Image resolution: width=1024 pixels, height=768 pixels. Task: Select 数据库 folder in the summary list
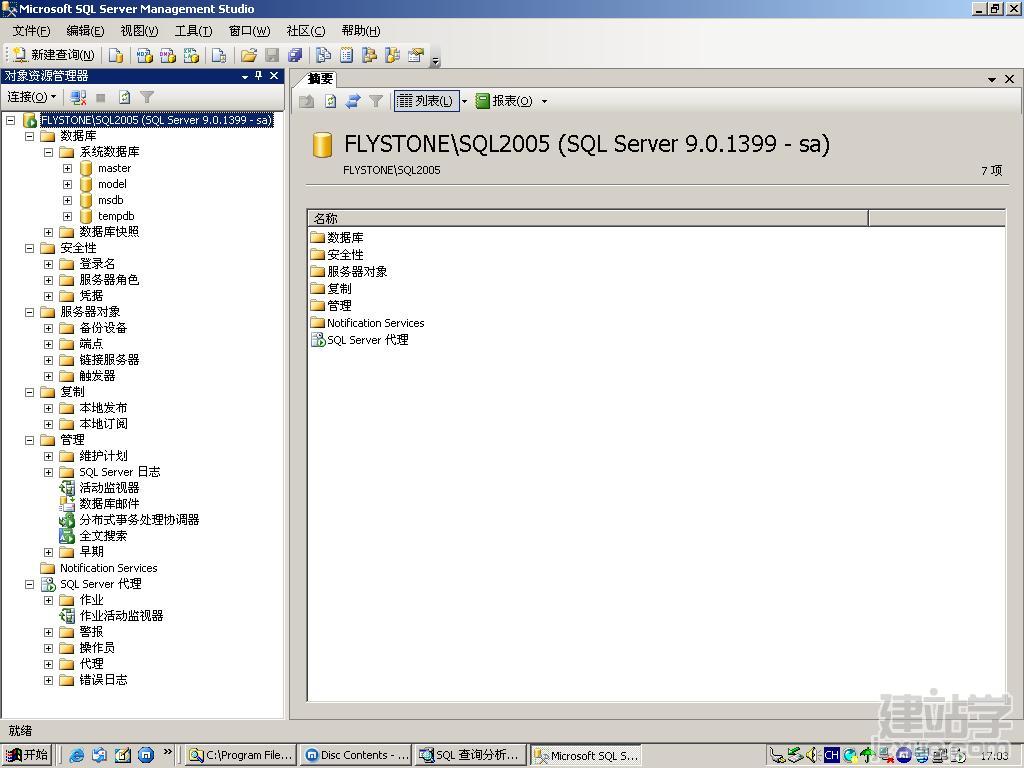tap(345, 238)
